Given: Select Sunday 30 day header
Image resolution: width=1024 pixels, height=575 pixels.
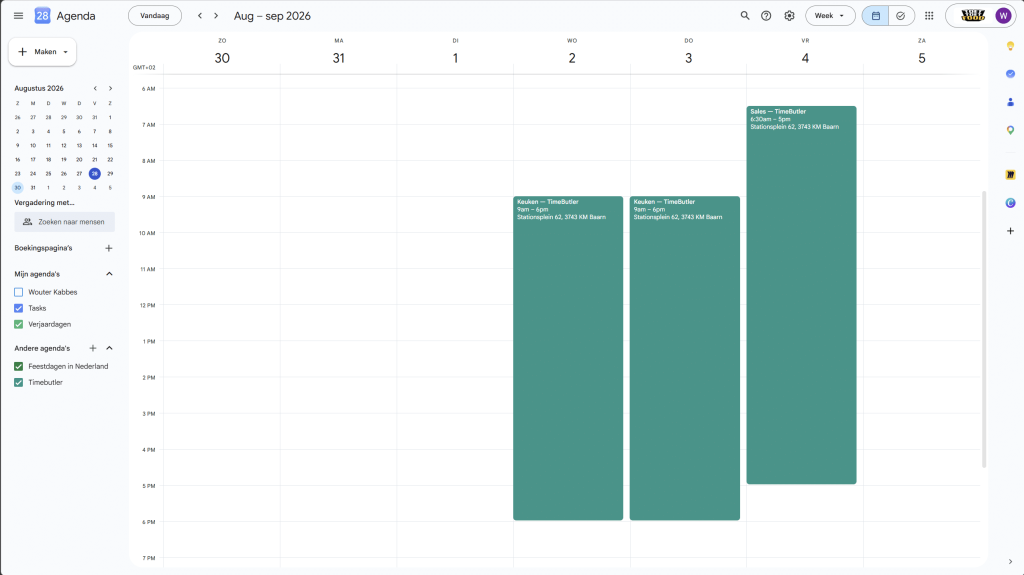Looking at the screenshot, I should [x=222, y=58].
